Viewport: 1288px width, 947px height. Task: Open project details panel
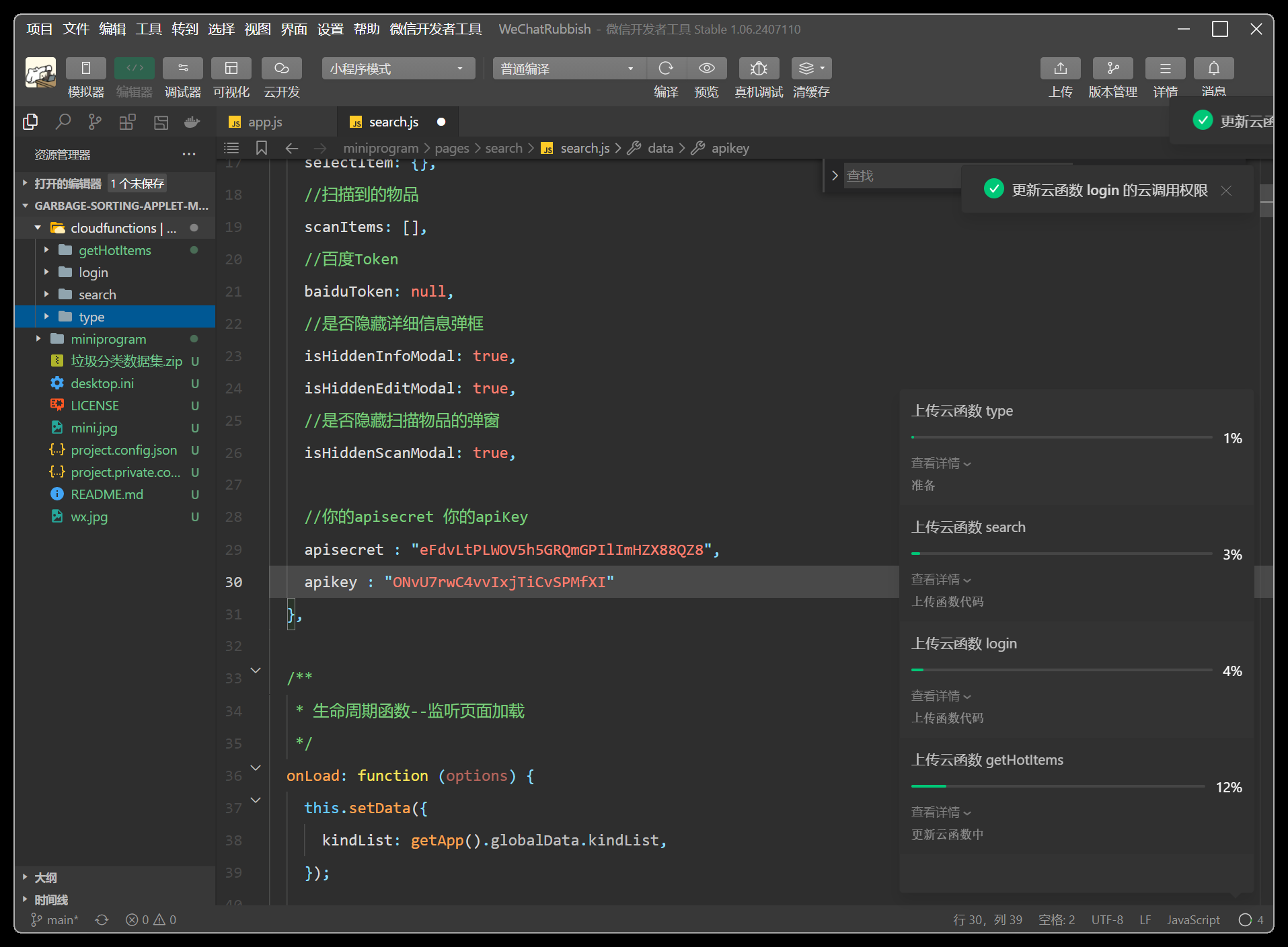point(1166,69)
